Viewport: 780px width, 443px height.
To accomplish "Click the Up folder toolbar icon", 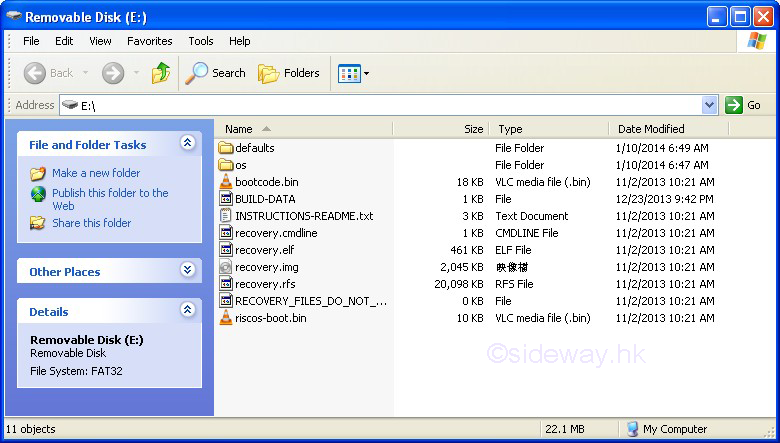I will coord(160,73).
